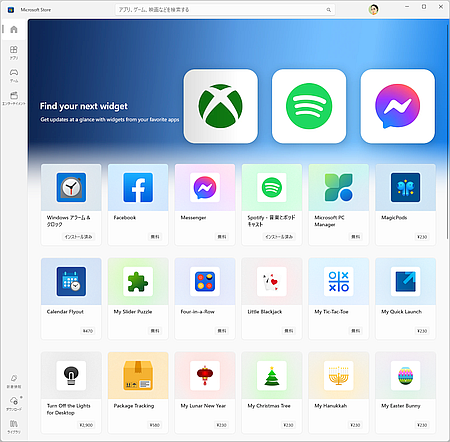This screenshot has height=442, width=450.
Task: Click the vertical scrollbar on the right edge
Action: (448, 132)
